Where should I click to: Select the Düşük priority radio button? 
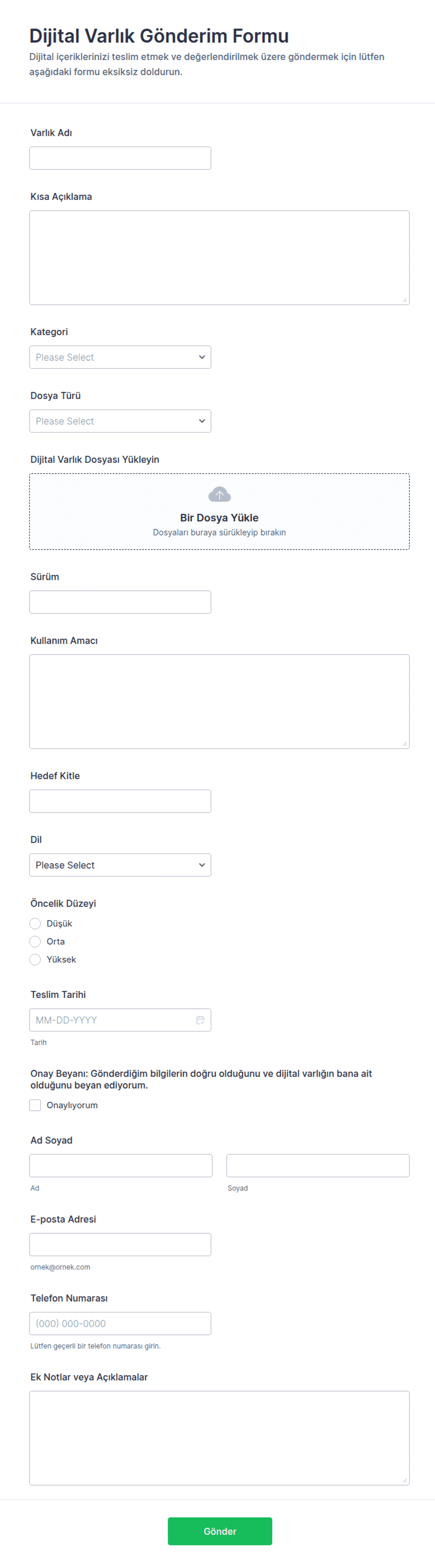tap(35, 923)
